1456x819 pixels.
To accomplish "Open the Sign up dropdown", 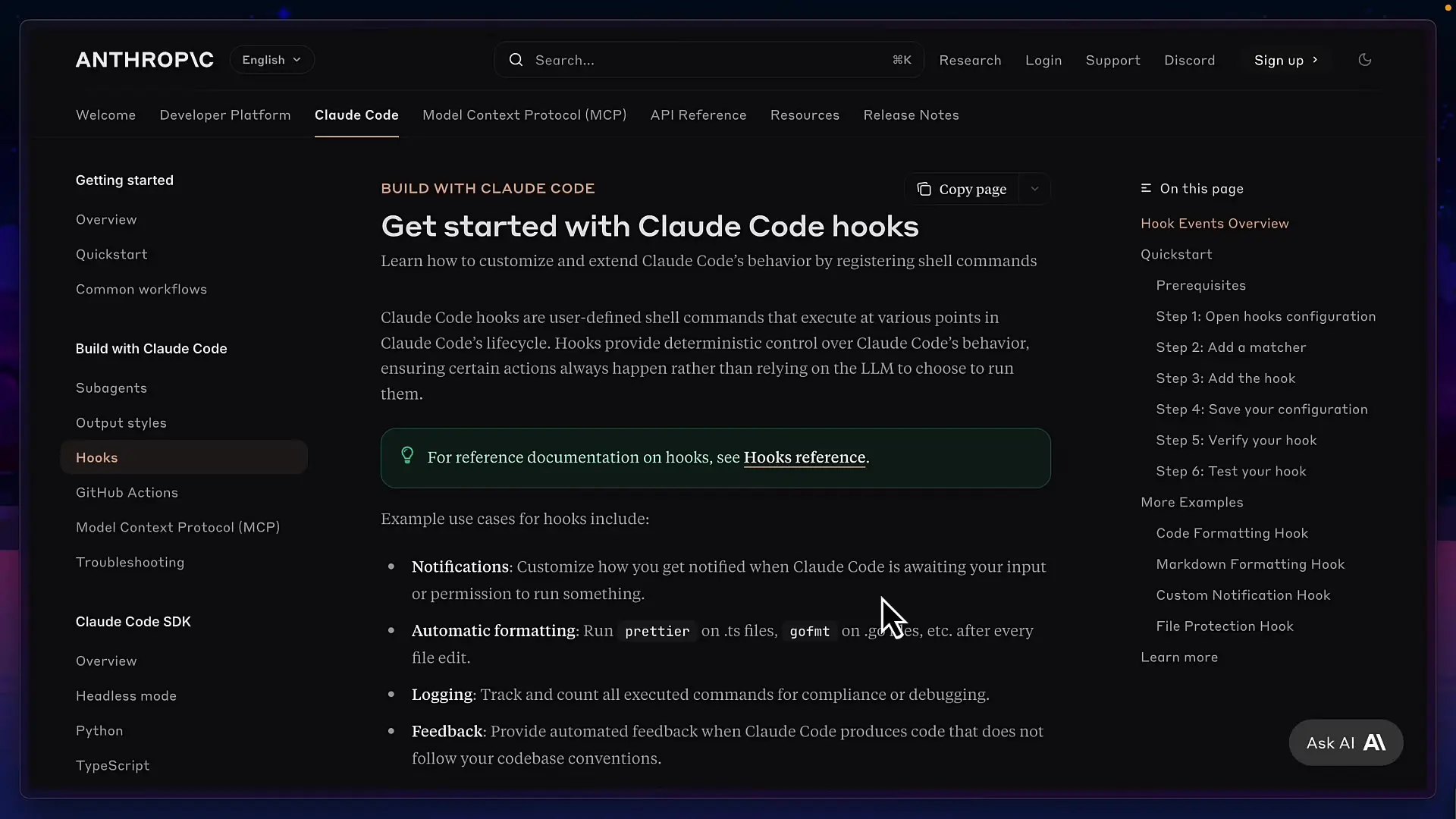I will 1286,60.
